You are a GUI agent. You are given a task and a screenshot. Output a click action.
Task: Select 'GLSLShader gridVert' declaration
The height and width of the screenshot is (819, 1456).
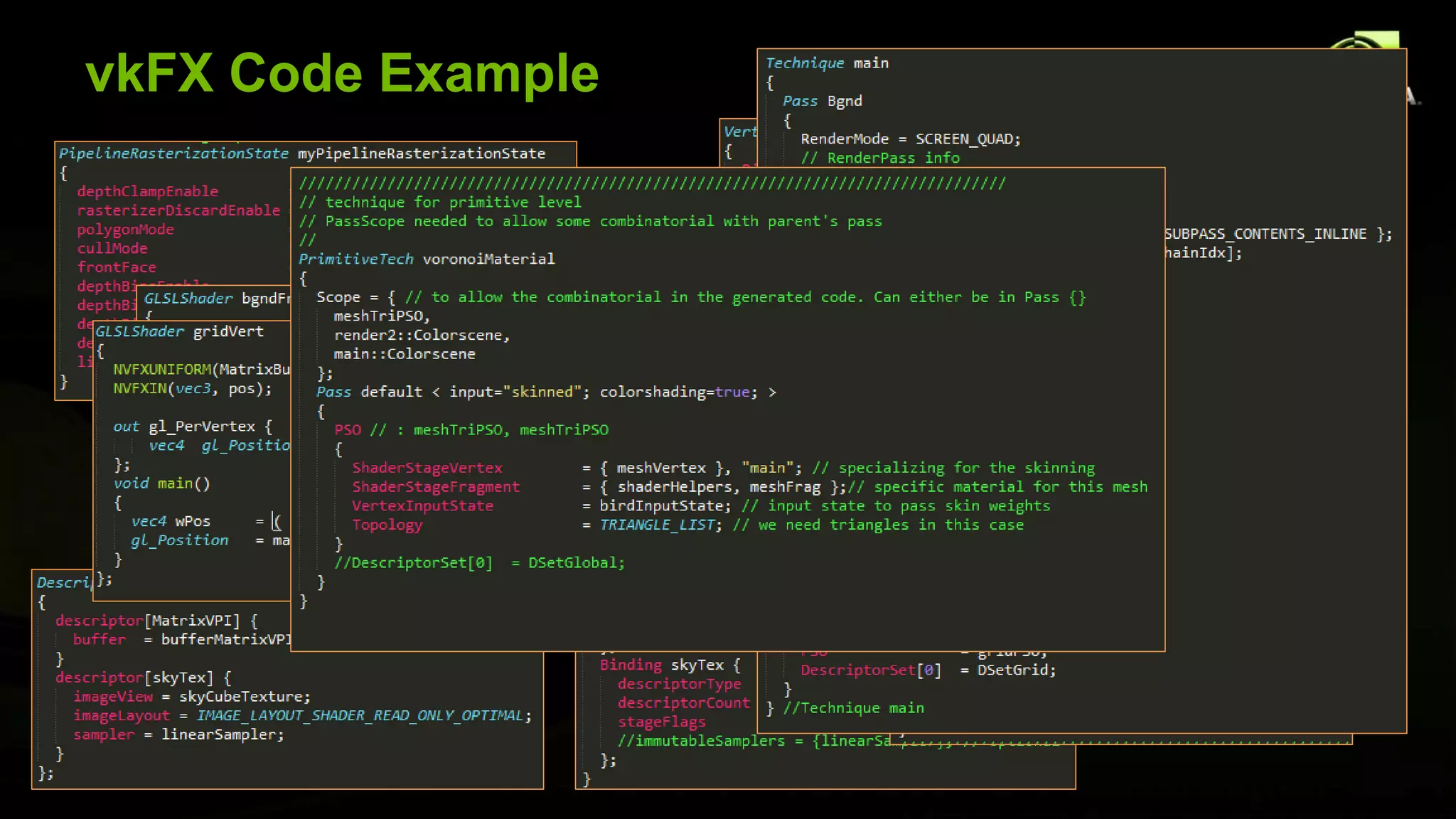pos(179,331)
